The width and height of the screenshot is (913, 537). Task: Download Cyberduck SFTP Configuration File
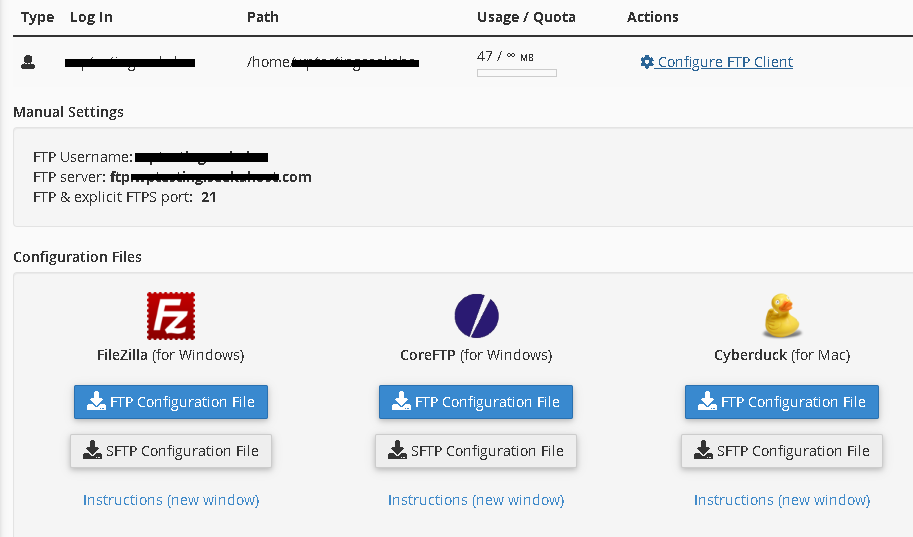point(781,451)
